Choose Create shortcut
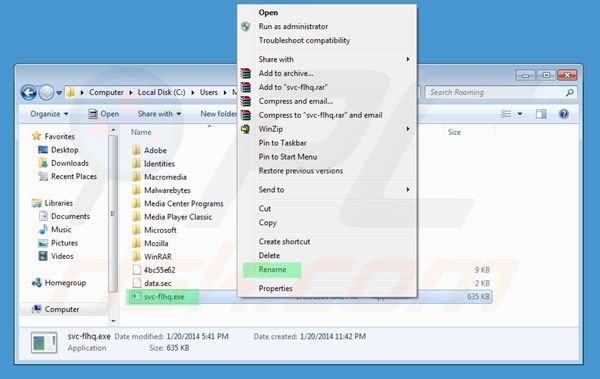This screenshot has width=600, height=379. tap(284, 242)
